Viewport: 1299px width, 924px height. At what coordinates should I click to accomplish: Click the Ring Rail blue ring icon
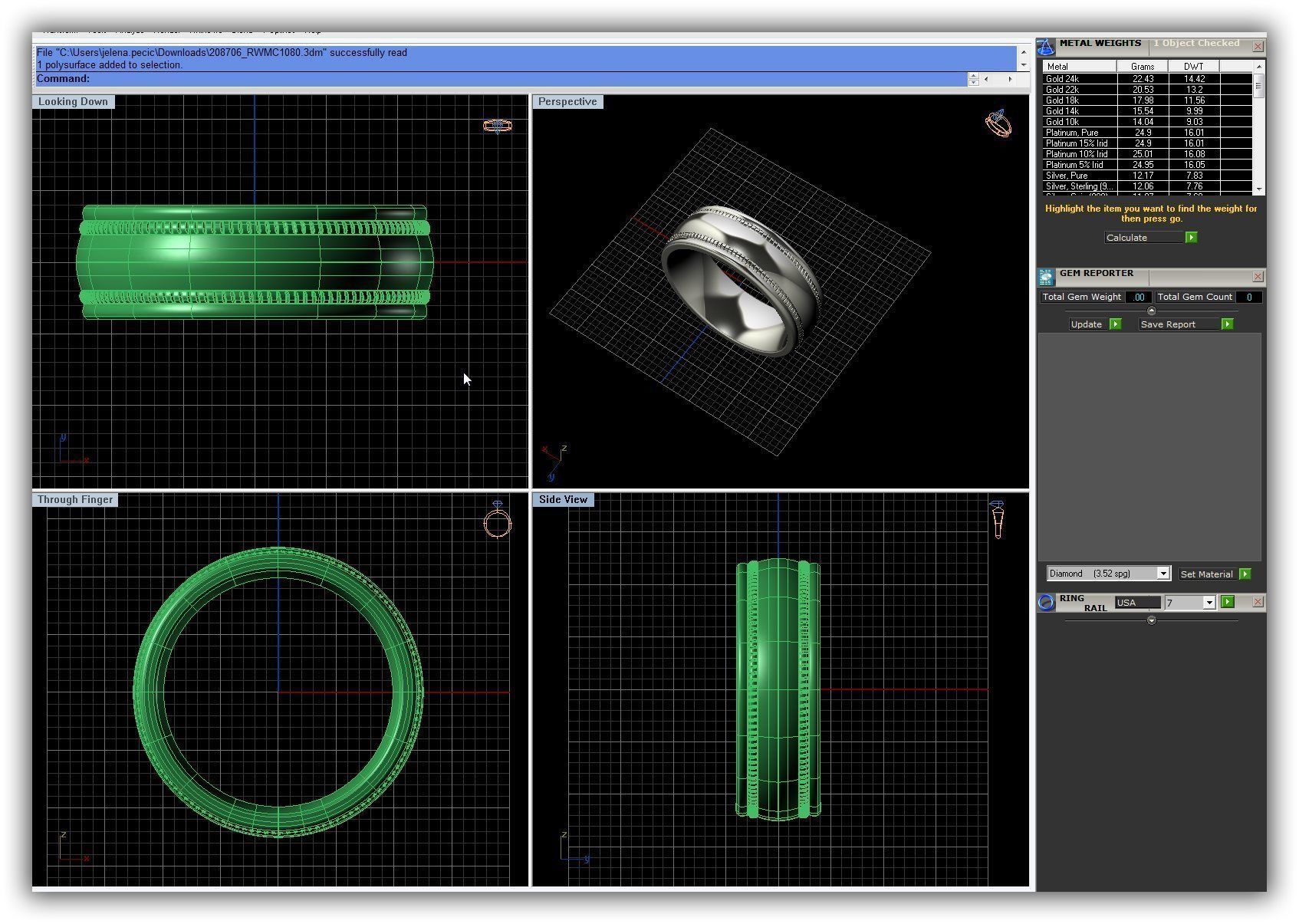[x=1046, y=603]
